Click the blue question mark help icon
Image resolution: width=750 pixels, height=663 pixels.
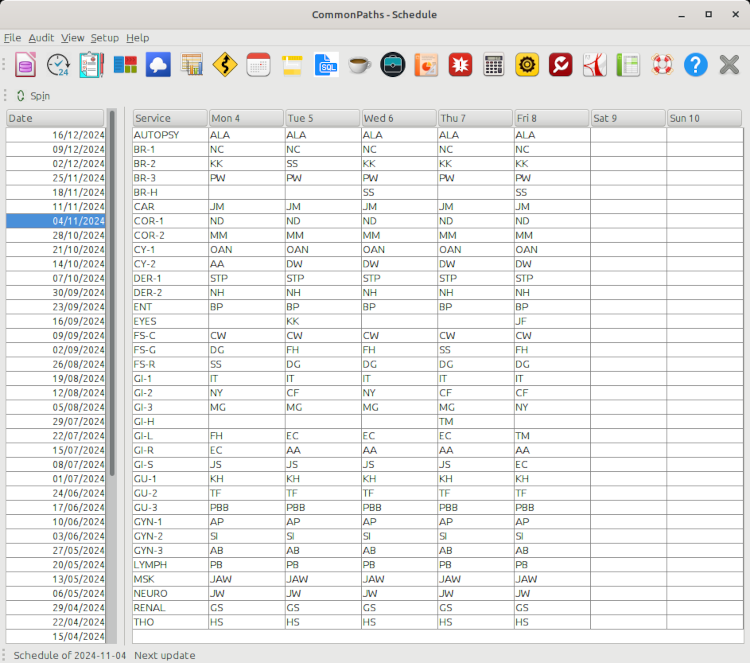pyautogui.click(x=695, y=65)
